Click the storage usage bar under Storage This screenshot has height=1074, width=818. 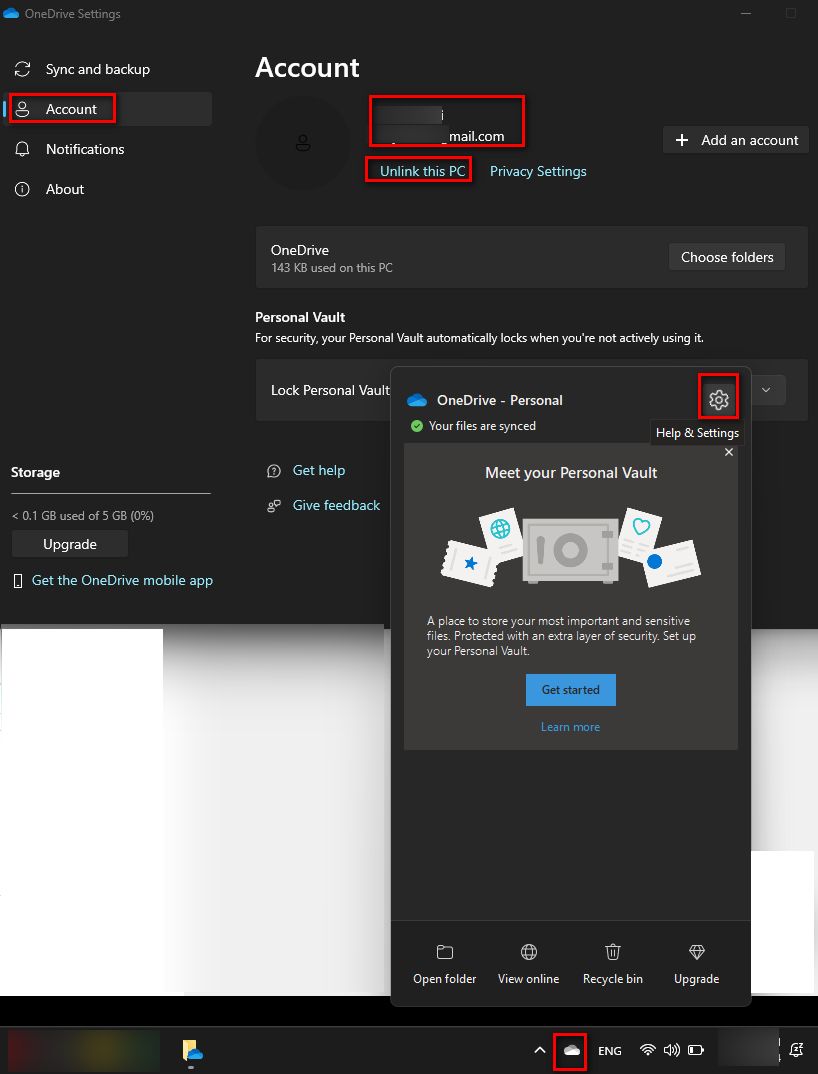point(110,491)
